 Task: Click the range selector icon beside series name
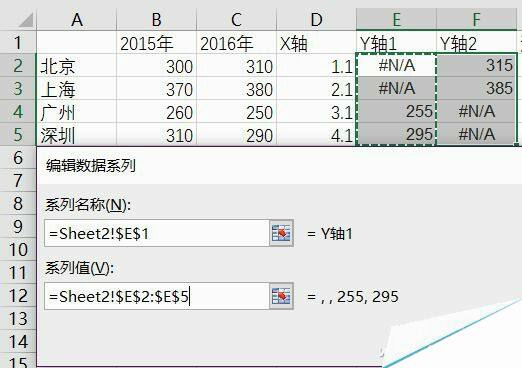tap(281, 233)
